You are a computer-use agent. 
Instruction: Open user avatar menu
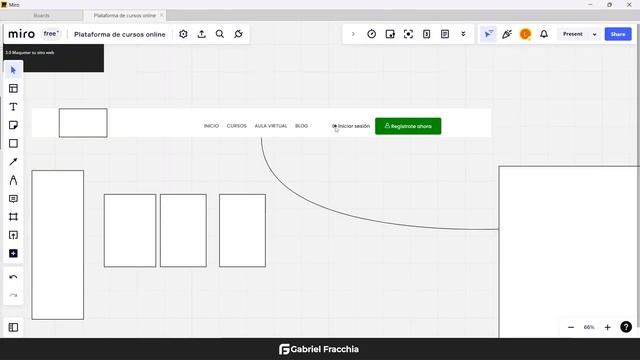pos(525,34)
